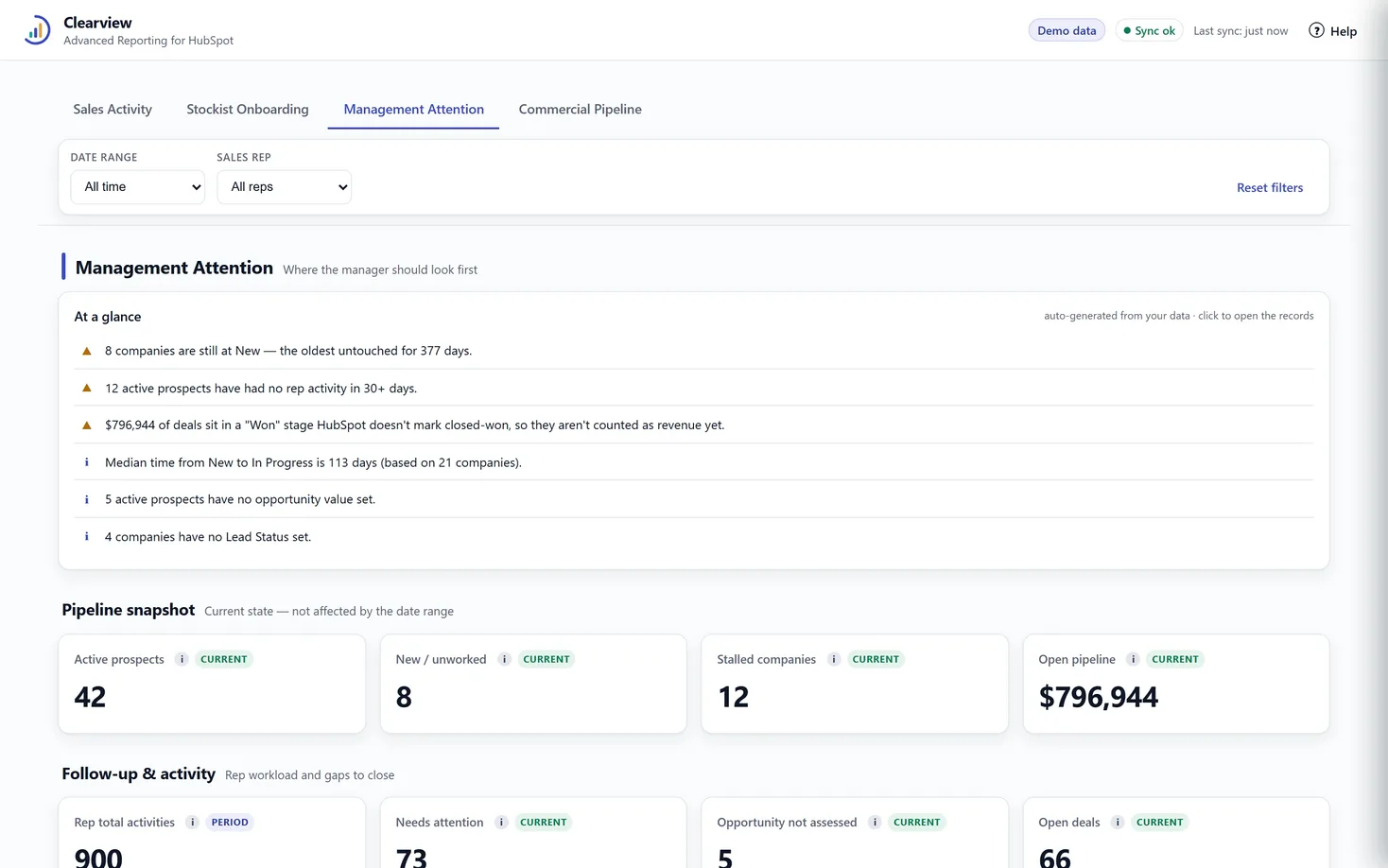Click the Active prospects value 42
The height and width of the screenshot is (868, 1388).
click(x=91, y=697)
